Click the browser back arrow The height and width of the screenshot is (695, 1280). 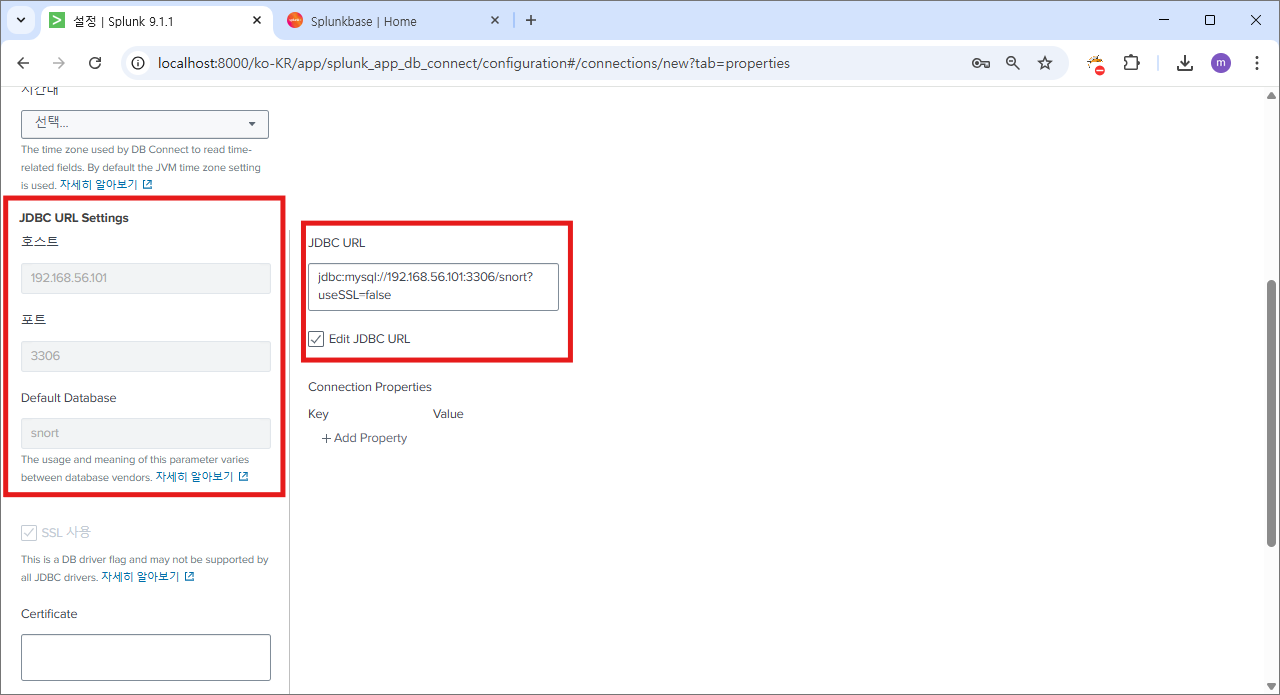pyautogui.click(x=23, y=63)
